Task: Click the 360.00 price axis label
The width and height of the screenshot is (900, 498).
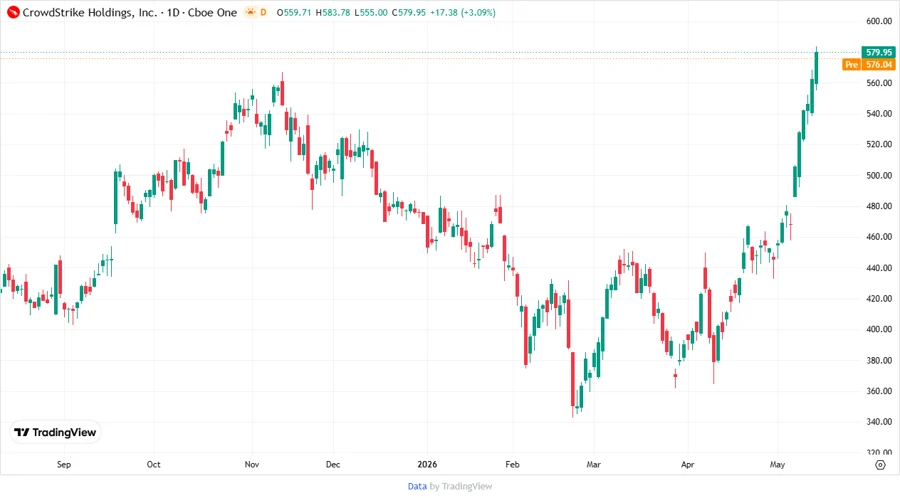Action: pos(879,391)
